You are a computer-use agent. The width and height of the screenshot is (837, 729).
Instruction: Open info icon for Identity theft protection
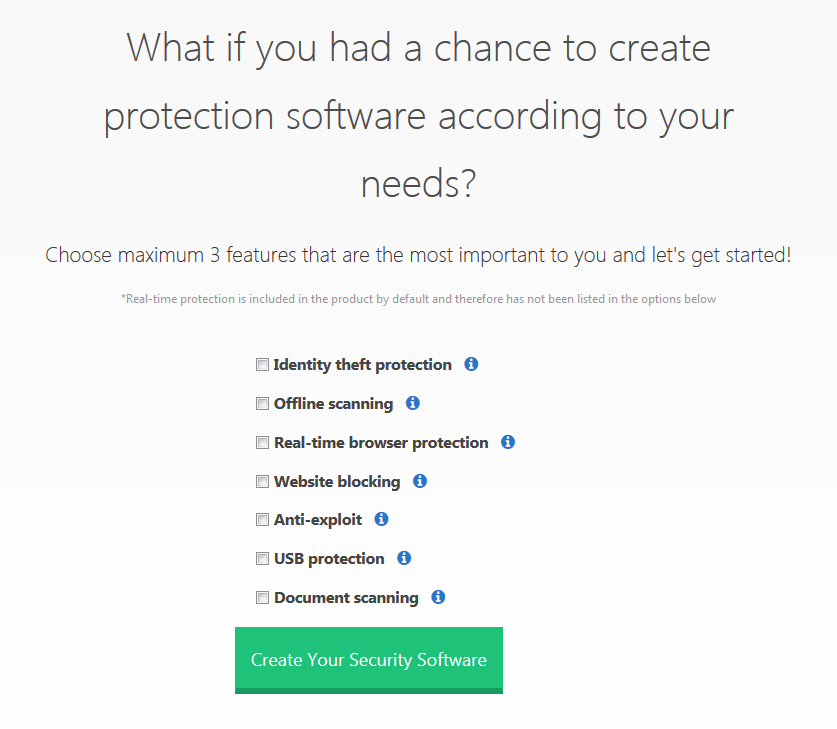pos(471,364)
